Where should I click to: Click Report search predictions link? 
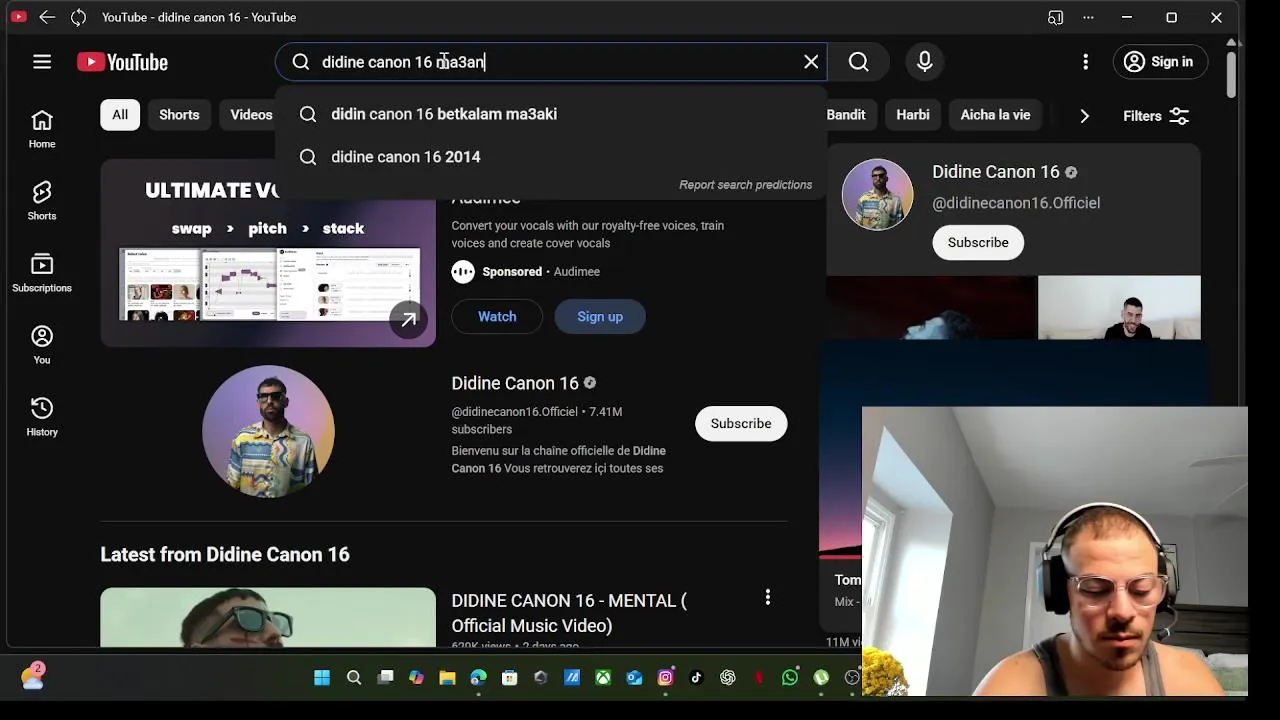click(746, 185)
